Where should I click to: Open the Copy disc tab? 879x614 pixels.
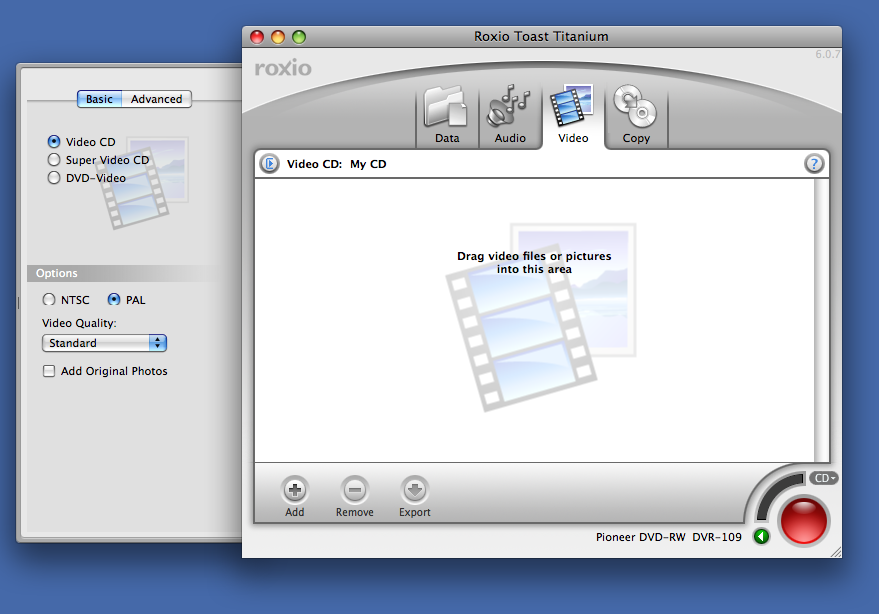tap(636, 115)
